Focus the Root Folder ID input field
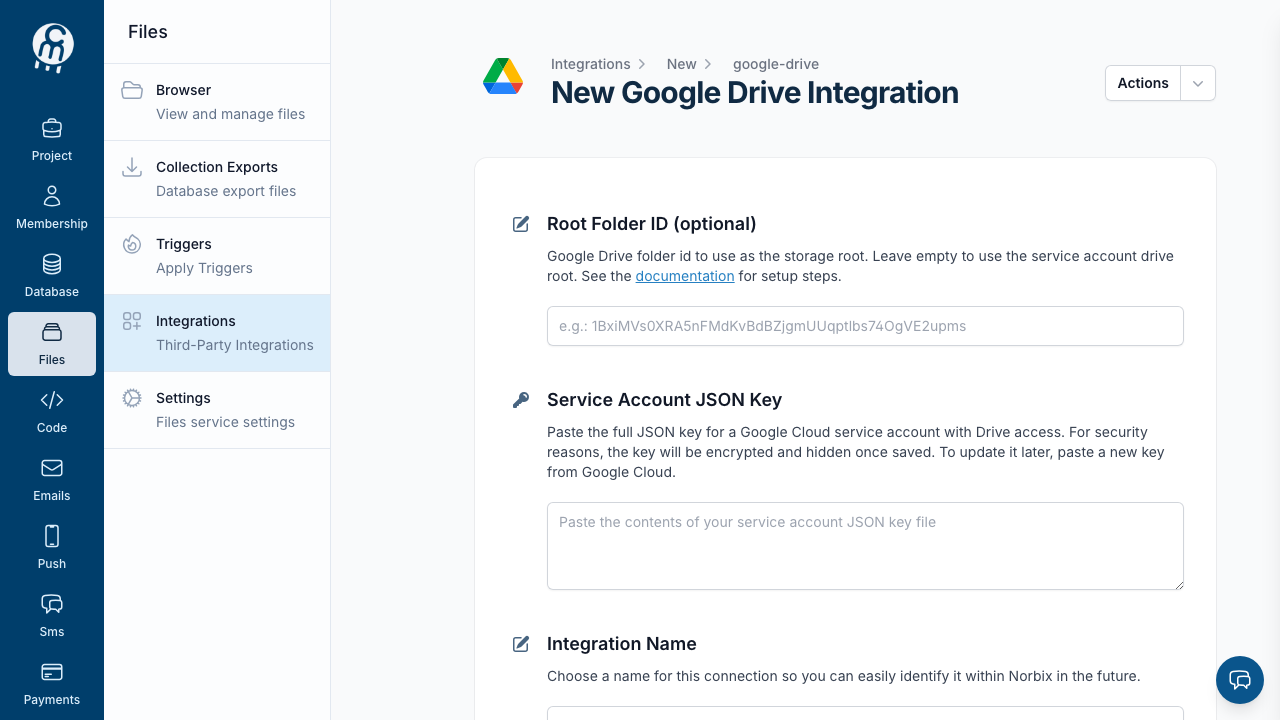The image size is (1280, 720). [x=865, y=326]
